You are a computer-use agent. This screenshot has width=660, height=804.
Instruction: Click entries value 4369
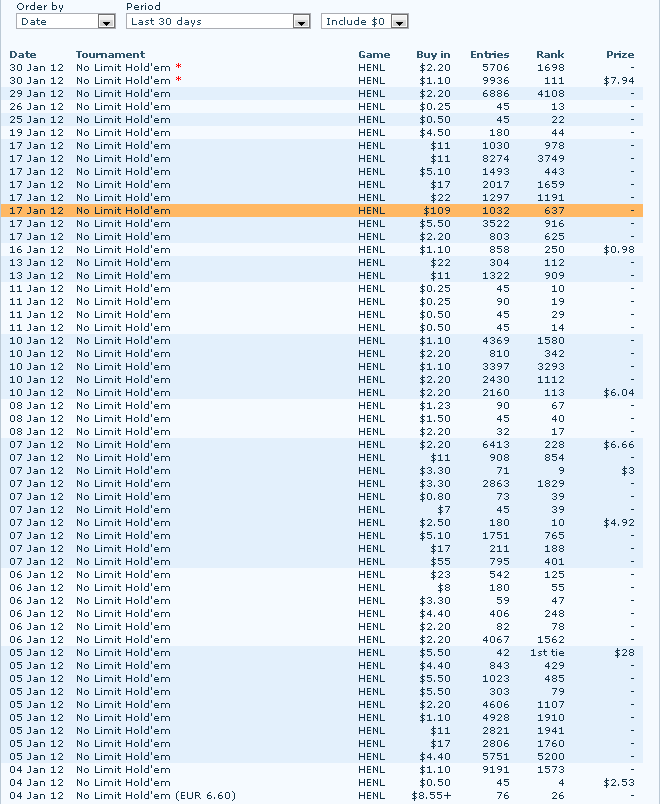pos(495,340)
